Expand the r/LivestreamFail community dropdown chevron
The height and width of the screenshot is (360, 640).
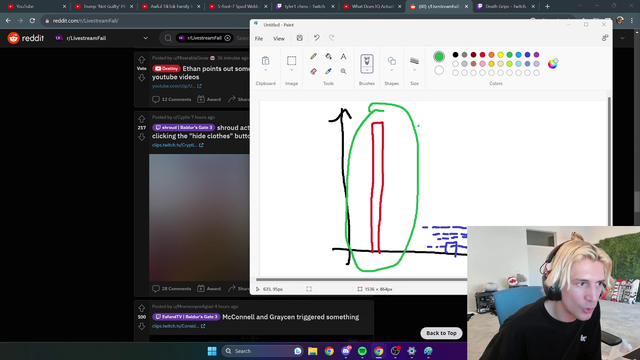tap(145, 38)
